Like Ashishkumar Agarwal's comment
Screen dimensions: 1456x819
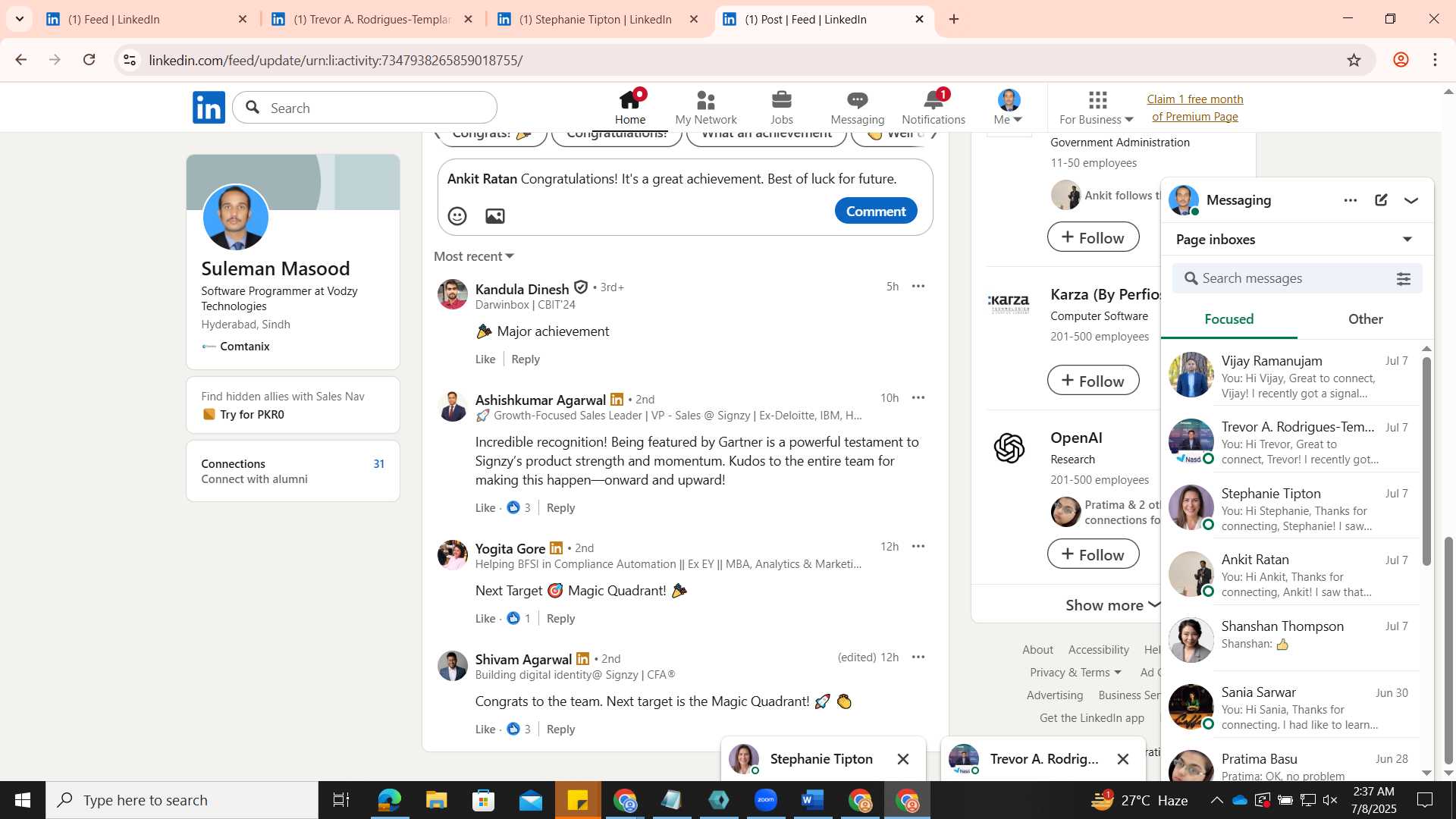point(485,508)
